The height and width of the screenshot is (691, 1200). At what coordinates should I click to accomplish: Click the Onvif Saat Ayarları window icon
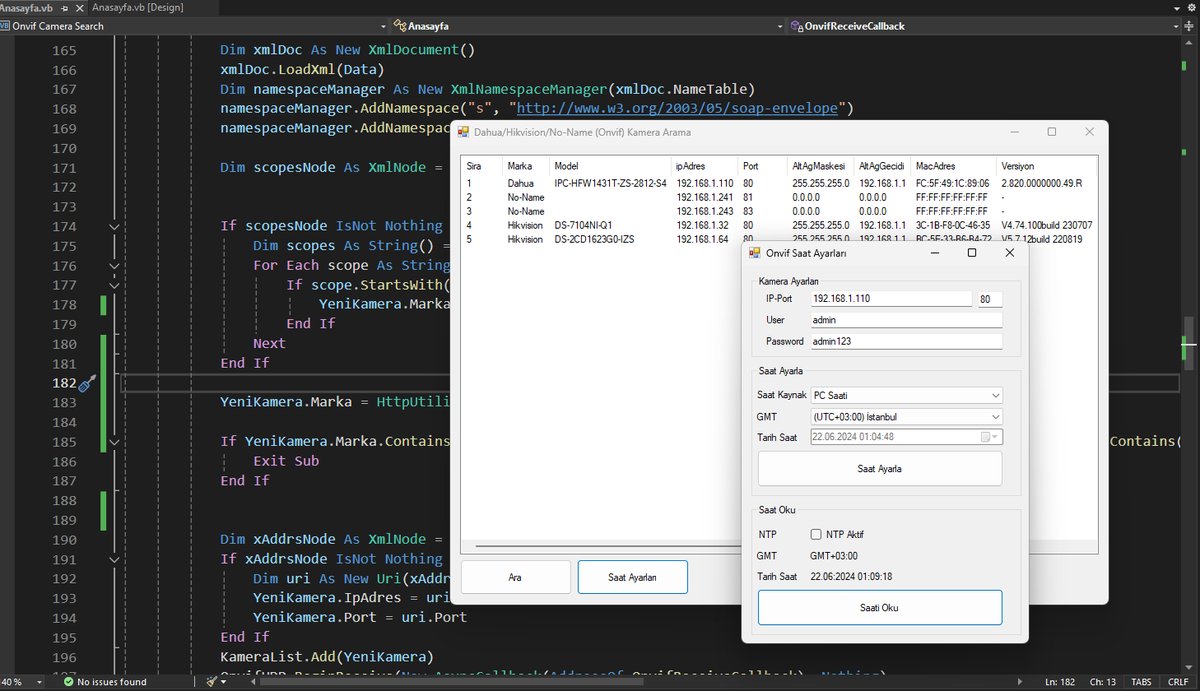[x=755, y=253]
